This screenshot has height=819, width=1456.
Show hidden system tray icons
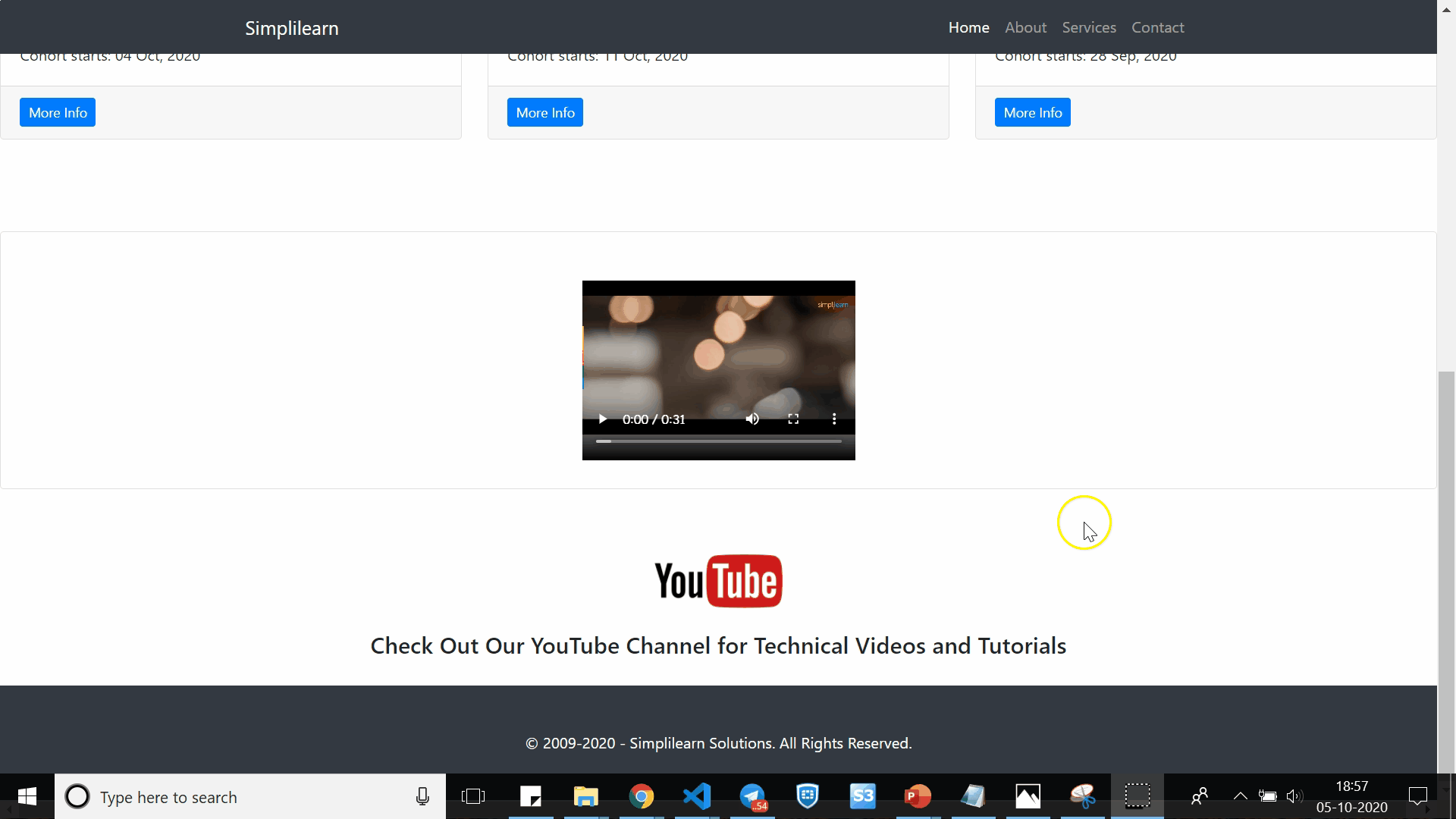1241,796
